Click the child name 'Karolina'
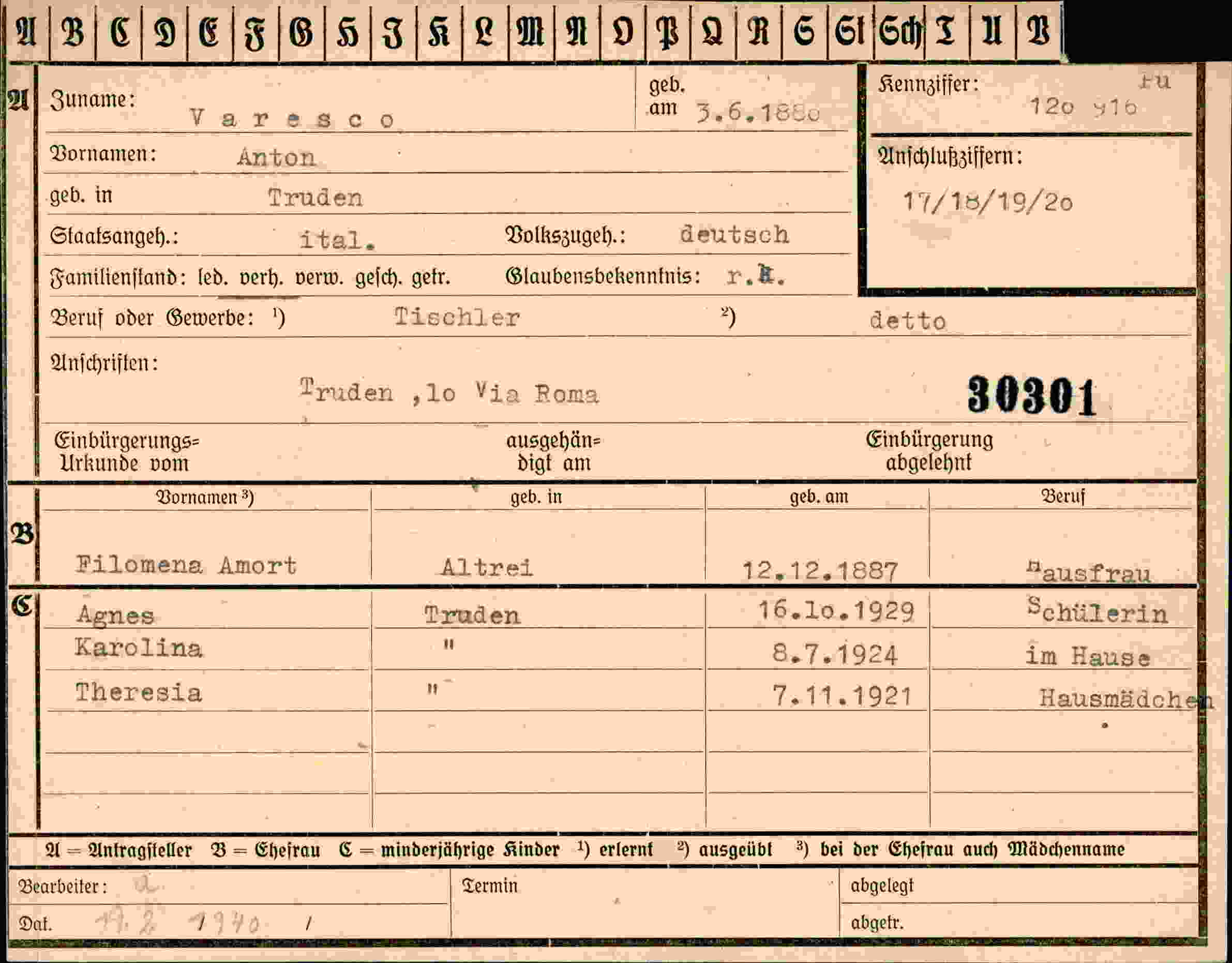The height and width of the screenshot is (963, 1232). click(139, 648)
